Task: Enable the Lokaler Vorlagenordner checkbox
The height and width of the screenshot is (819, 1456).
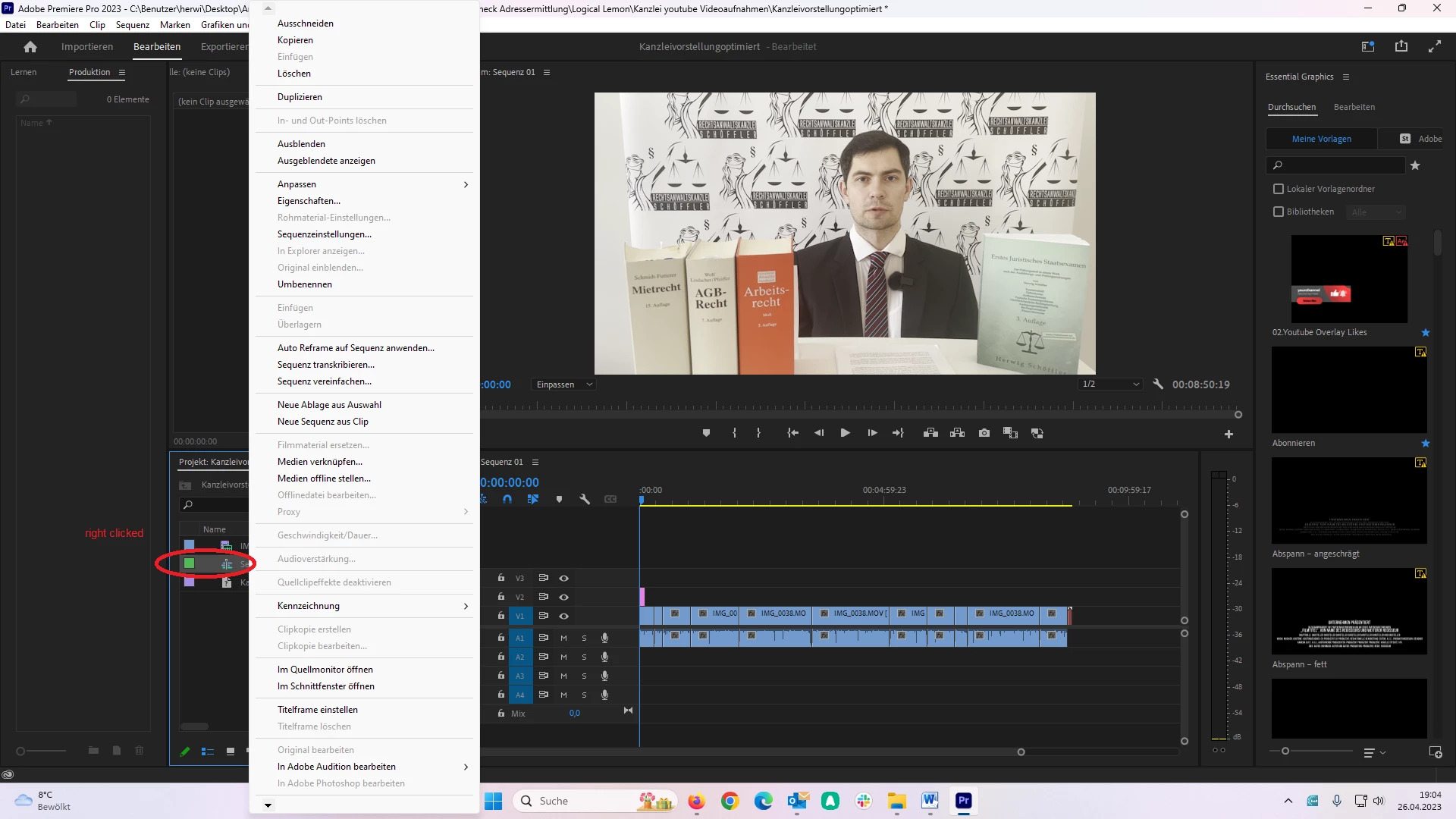Action: click(1279, 189)
